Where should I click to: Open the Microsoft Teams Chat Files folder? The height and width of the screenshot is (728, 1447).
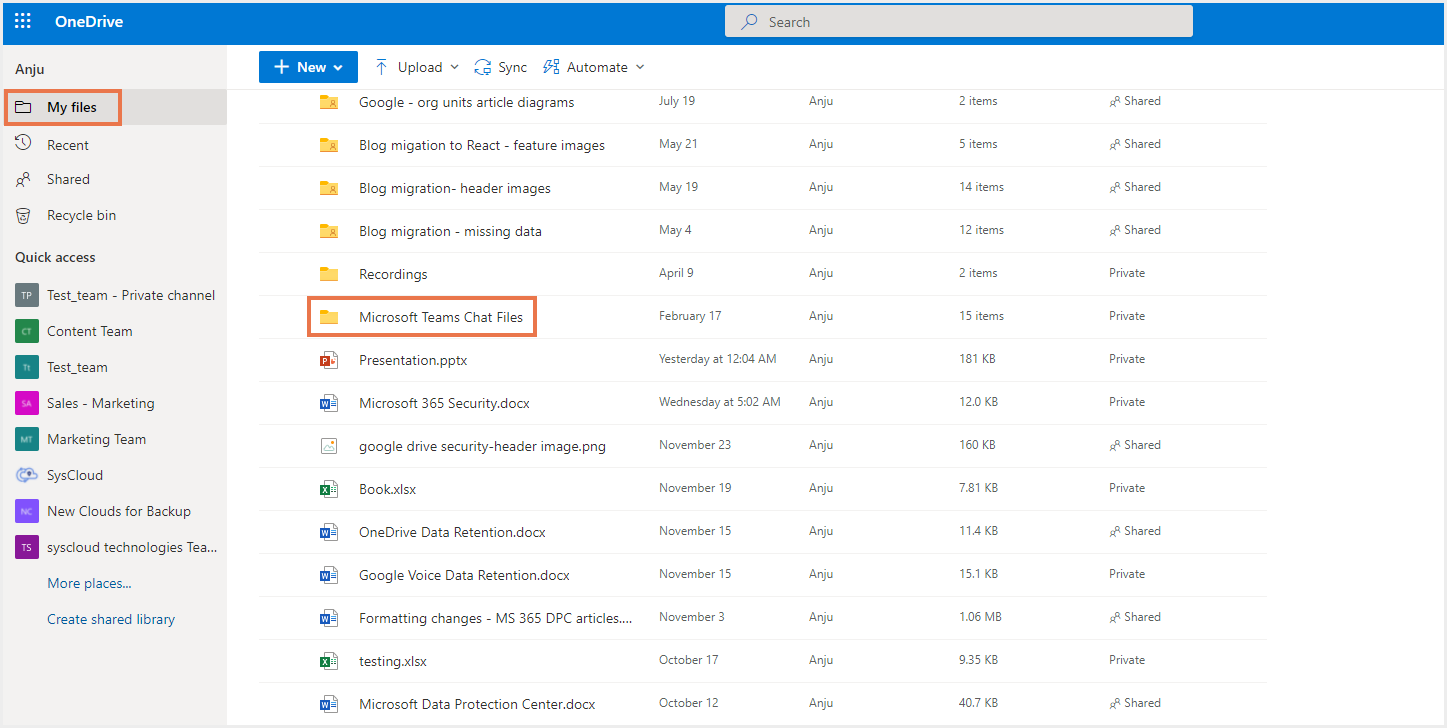click(x=440, y=317)
